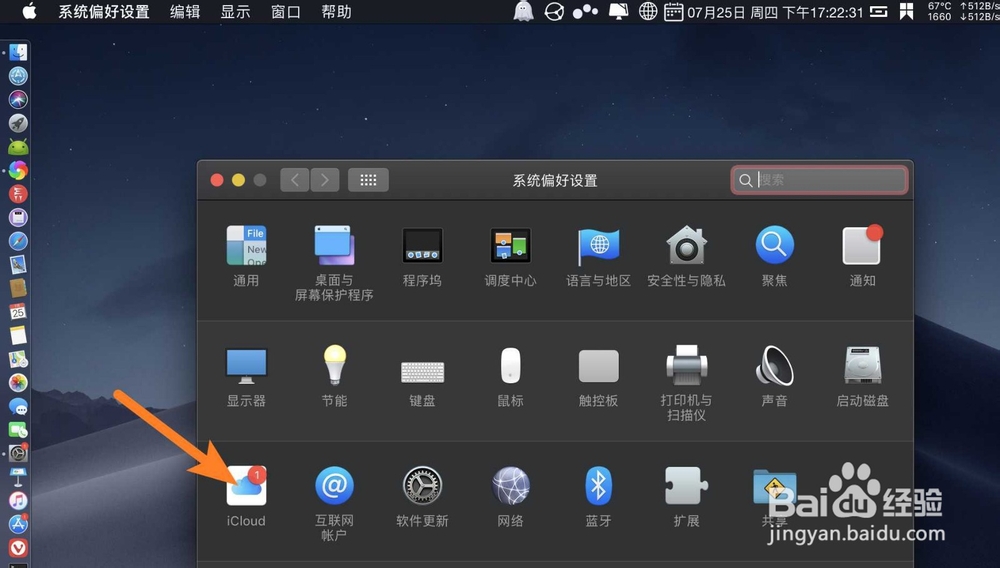
Task: Click System Preferences gear in Dock
Action: tap(18, 453)
